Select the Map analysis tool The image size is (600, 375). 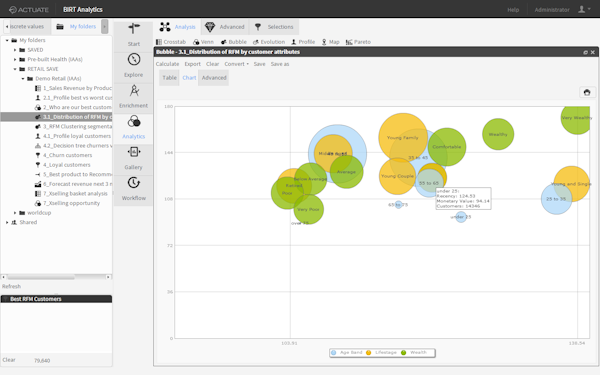click(331, 42)
